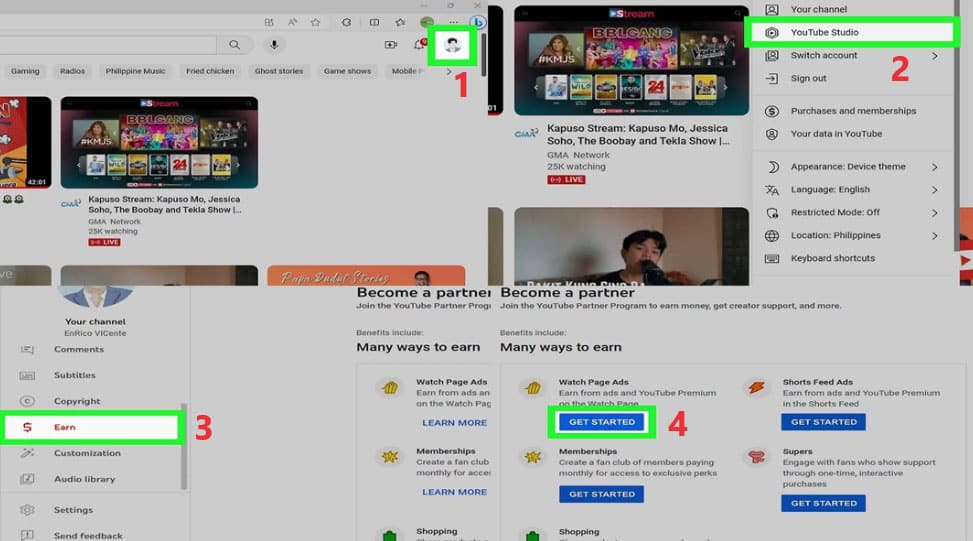
Task: Open the Bing sidebar icon
Action: click(x=478, y=22)
